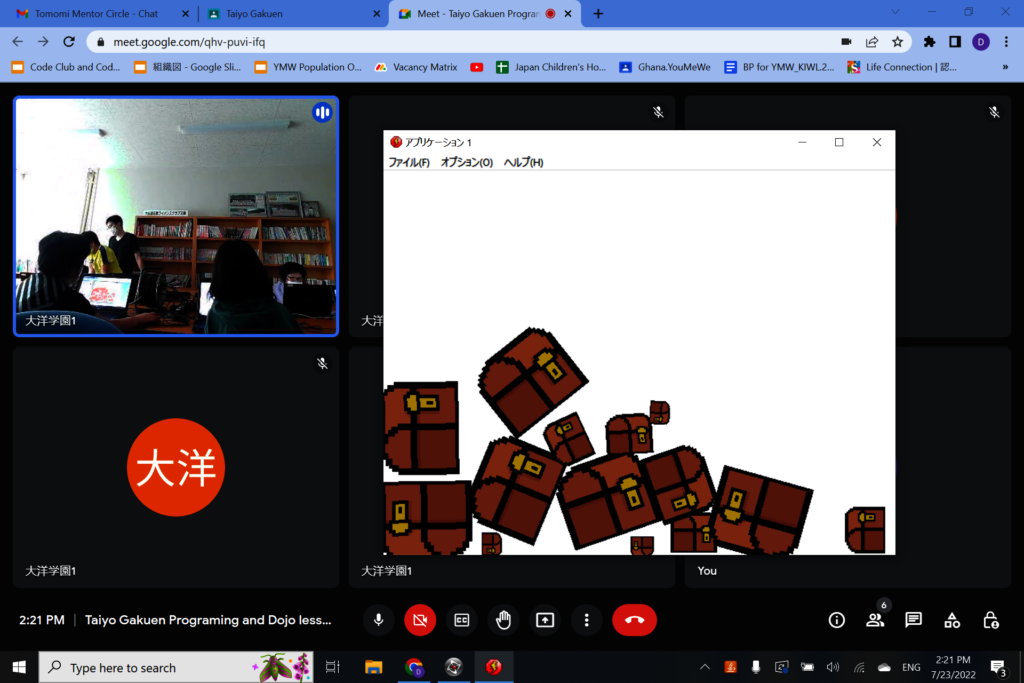Open the BP for YMW_KIWL.2... bookmark
Screen dimensions: 1024x683
(779, 67)
